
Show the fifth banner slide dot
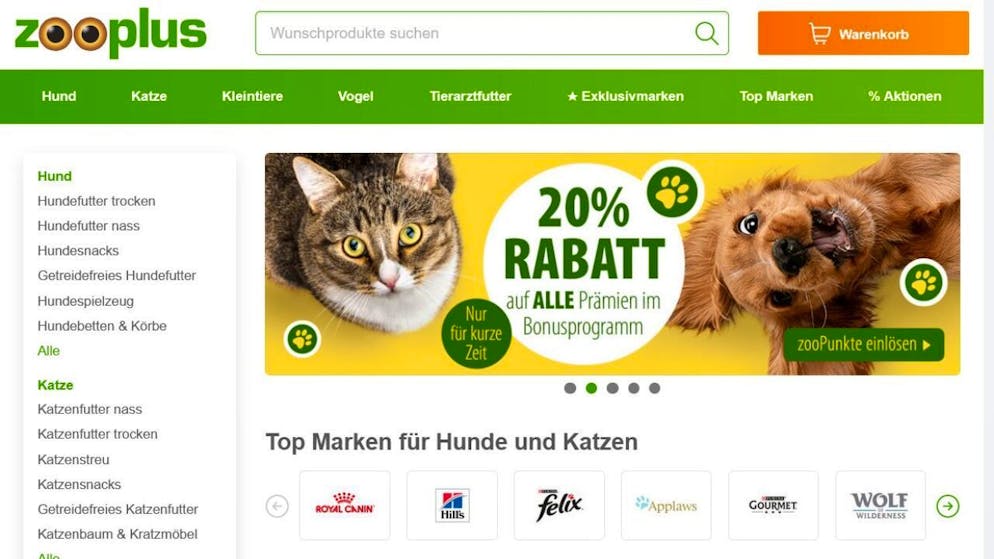(x=654, y=388)
